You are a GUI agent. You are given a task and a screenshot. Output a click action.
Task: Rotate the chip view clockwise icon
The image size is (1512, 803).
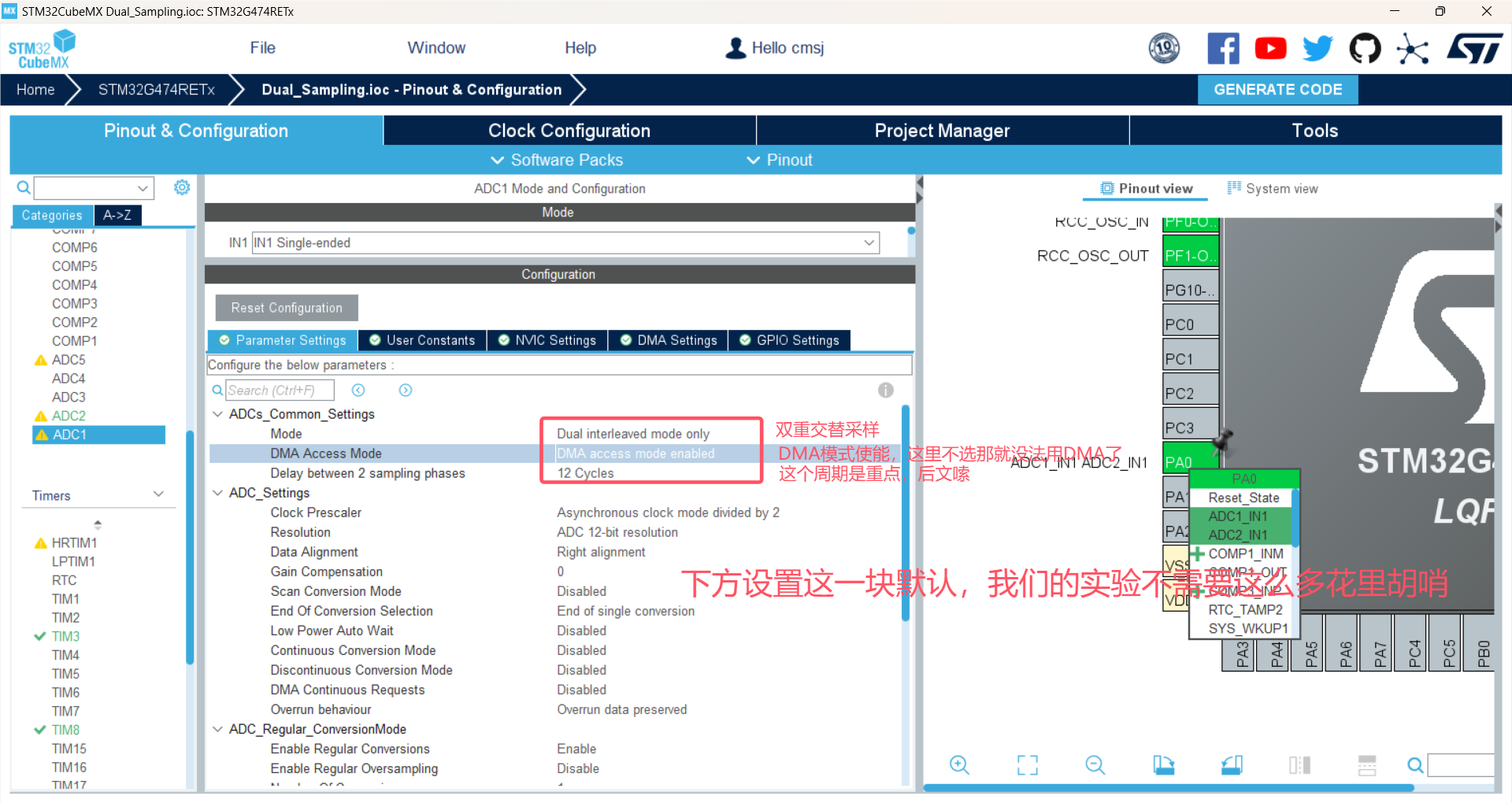pos(1164,765)
